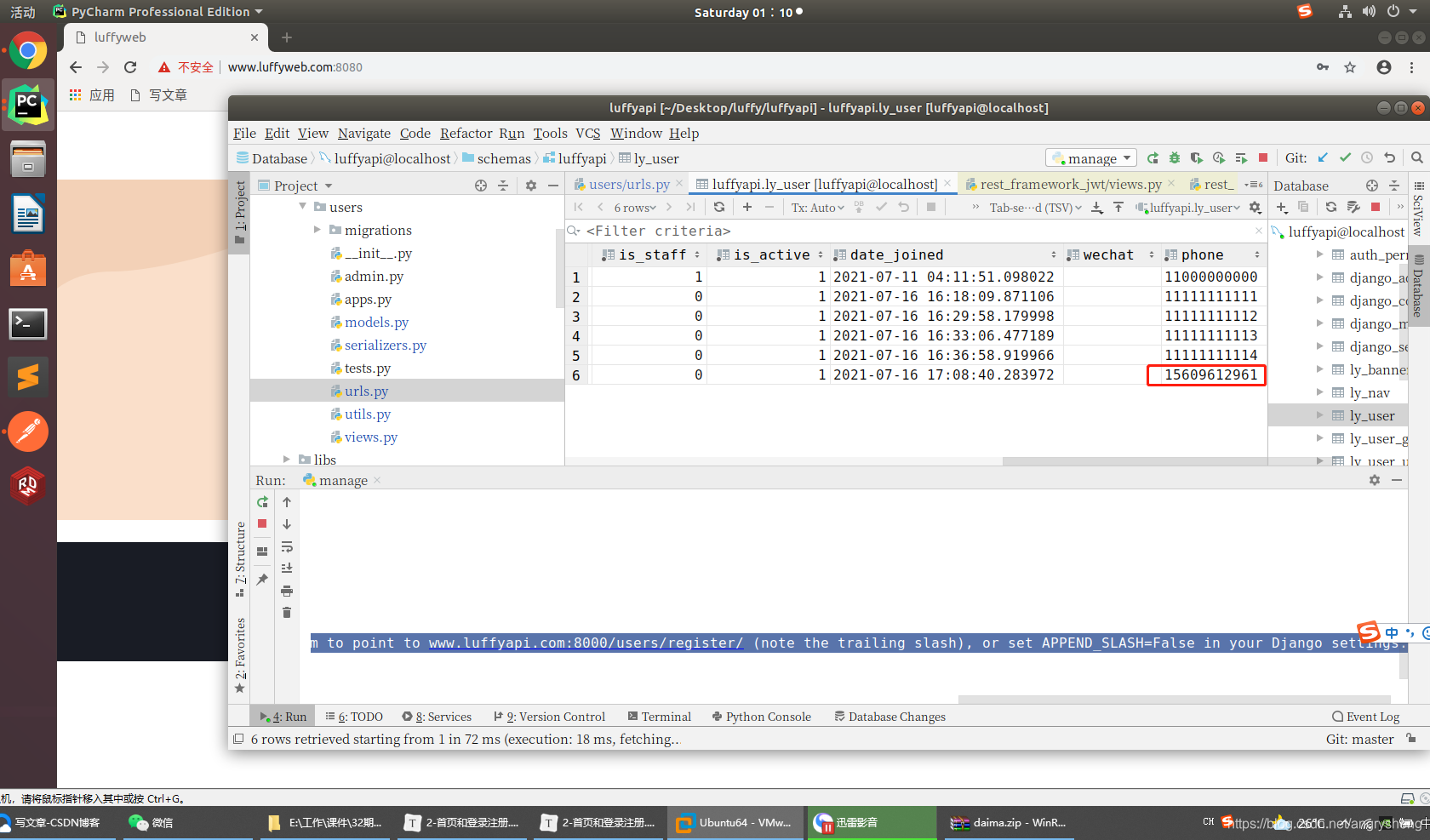Viewport: 1430px width, 840px height.
Task: Toggle soft-wrap in the Run console
Action: (x=287, y=546)
